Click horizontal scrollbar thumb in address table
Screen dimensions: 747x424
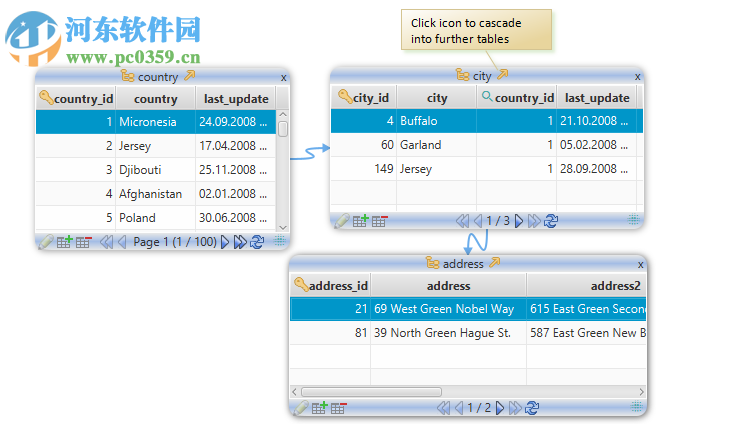(372, 392)
